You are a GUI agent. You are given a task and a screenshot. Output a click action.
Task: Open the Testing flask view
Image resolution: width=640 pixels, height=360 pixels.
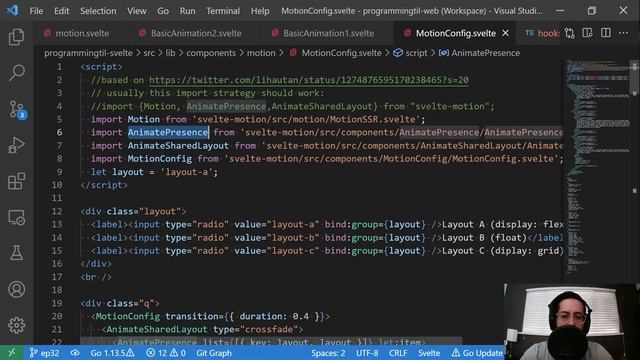point(16,253)
